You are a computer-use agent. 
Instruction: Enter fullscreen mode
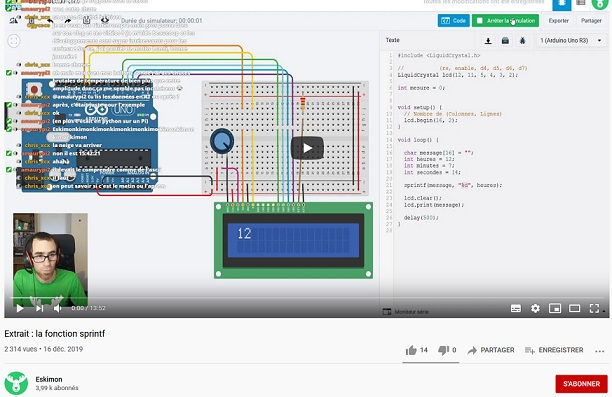[594, 308]
